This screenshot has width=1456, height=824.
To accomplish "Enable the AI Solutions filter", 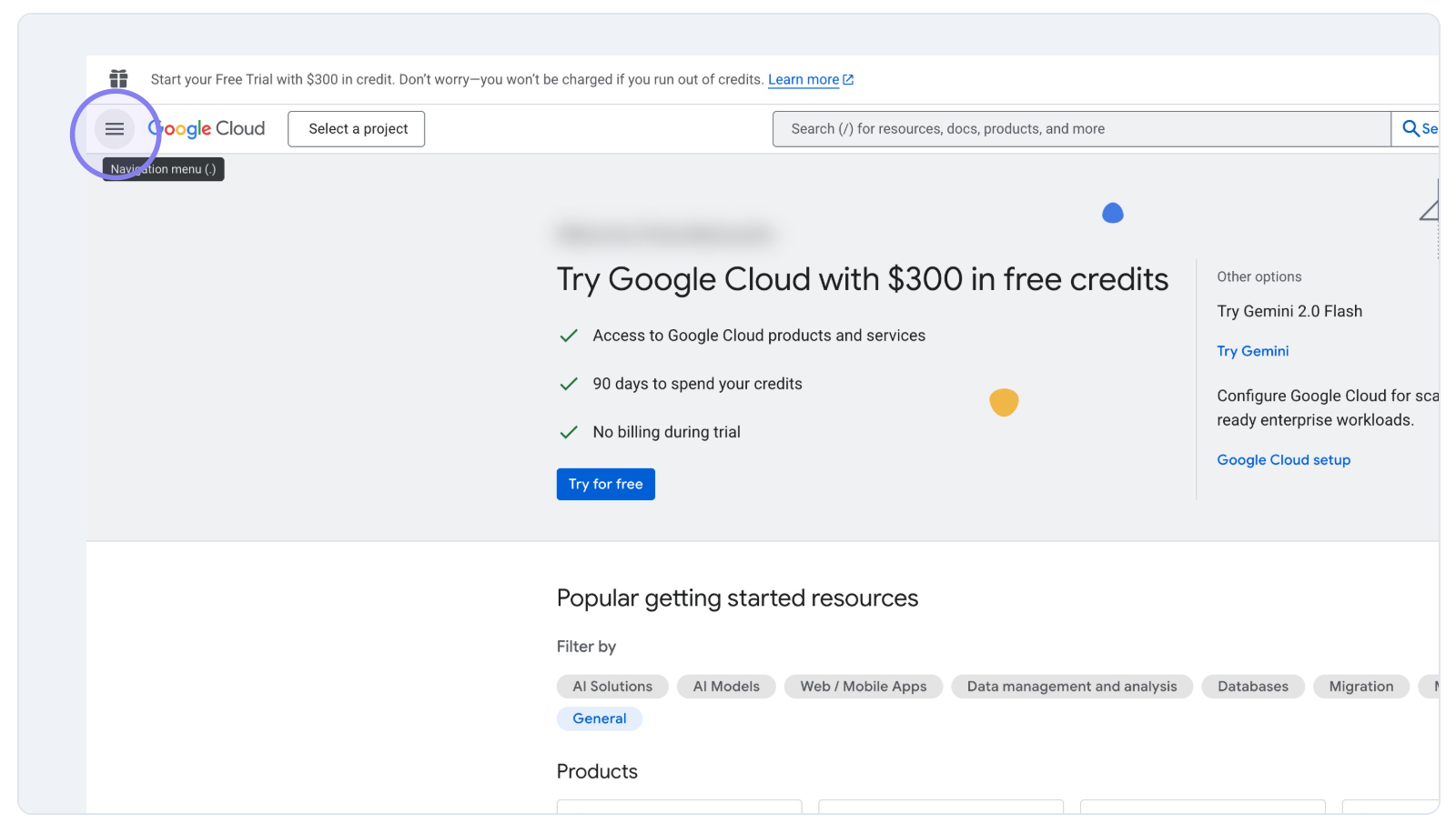I will (x=612, y=686).
